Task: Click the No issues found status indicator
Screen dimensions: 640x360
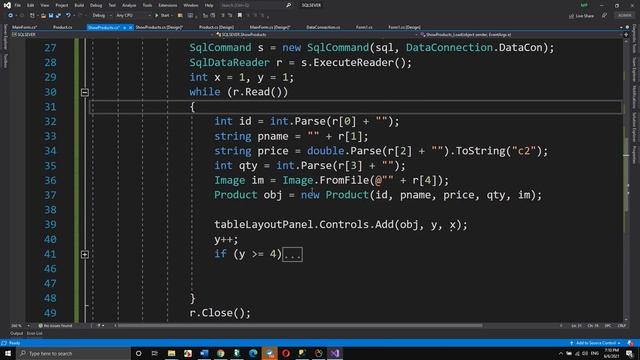Action: pyautogui.click(x=55, y=326)
